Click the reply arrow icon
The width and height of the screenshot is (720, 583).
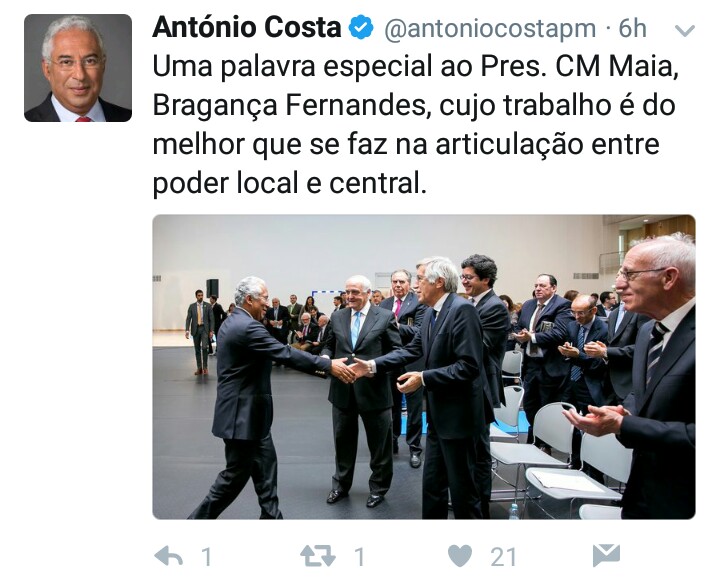(x=169, y=557)
